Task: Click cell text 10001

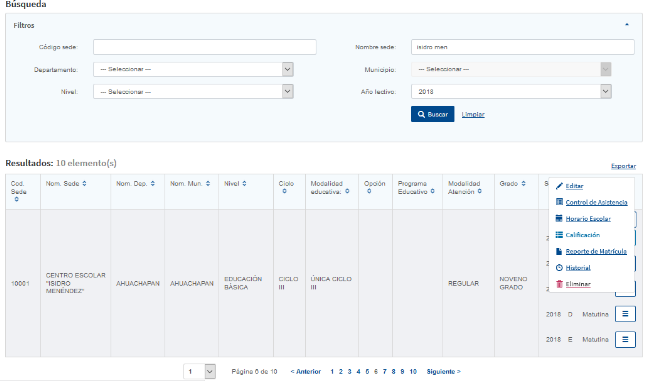Action: (x=20, y=283)
